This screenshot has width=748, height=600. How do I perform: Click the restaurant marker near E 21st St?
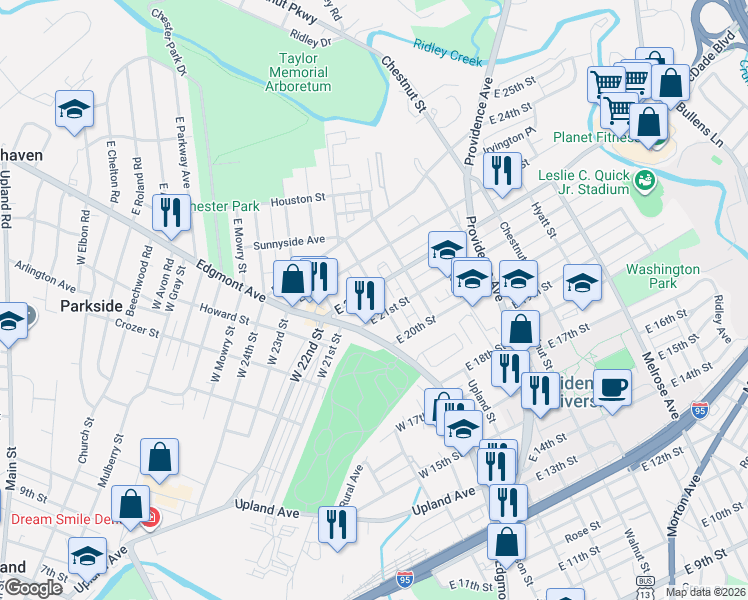coord(365,298)
